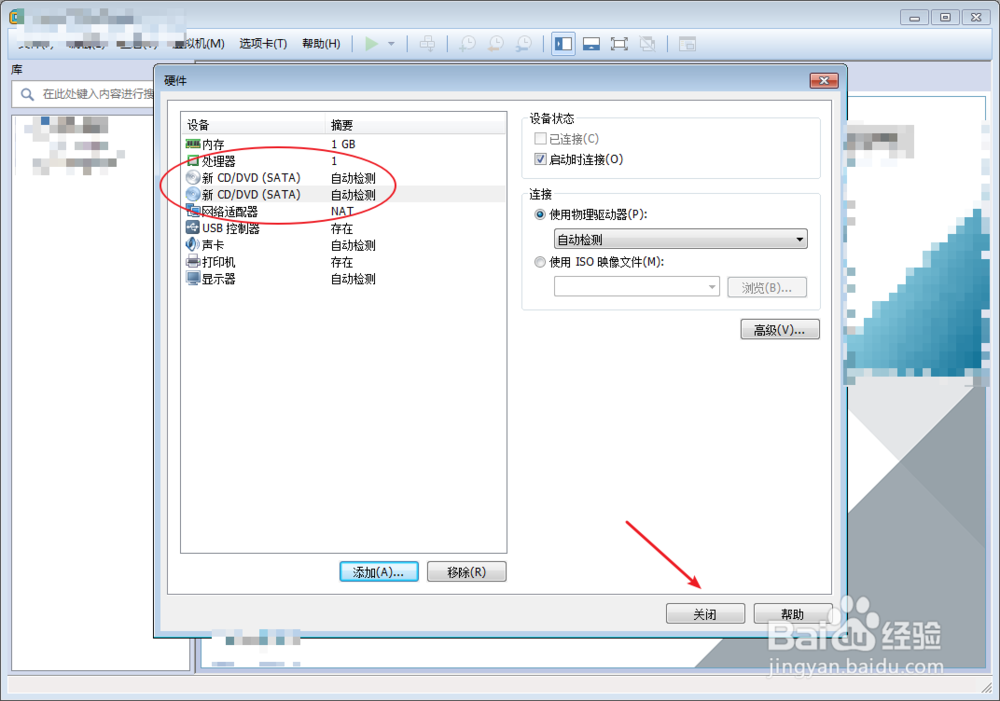Open the 帮助(H) menu

[x=321, y=43]
